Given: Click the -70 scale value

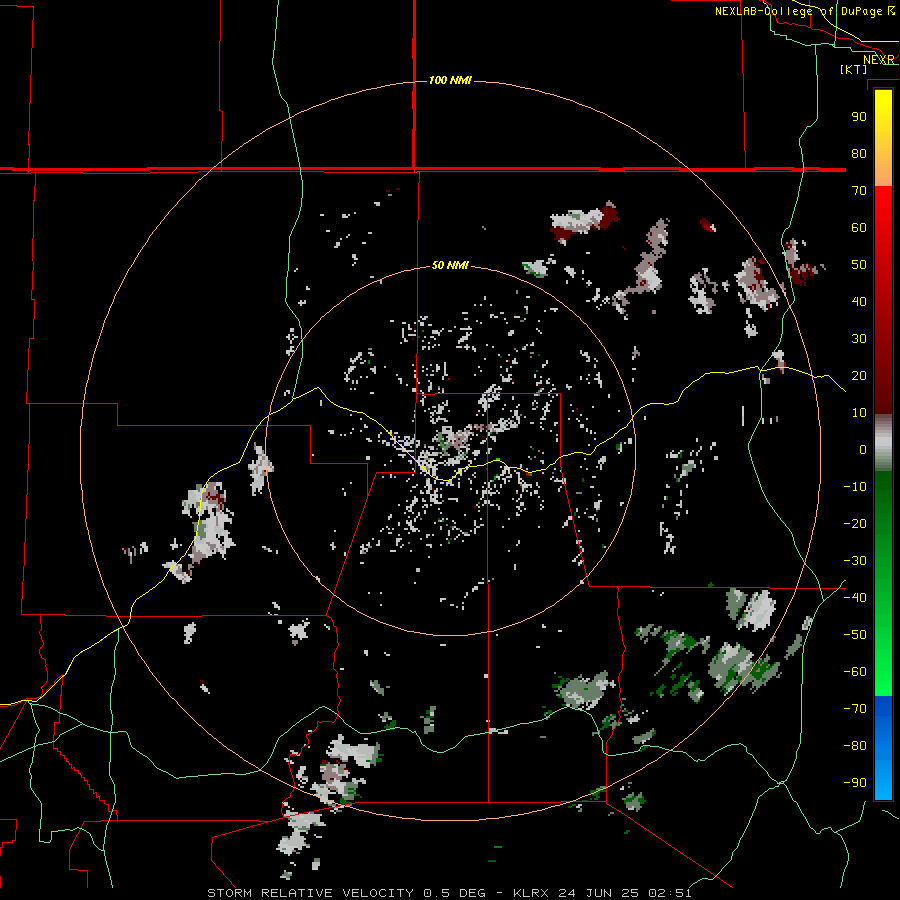Looking at the screenshot, I should [855, 709].
